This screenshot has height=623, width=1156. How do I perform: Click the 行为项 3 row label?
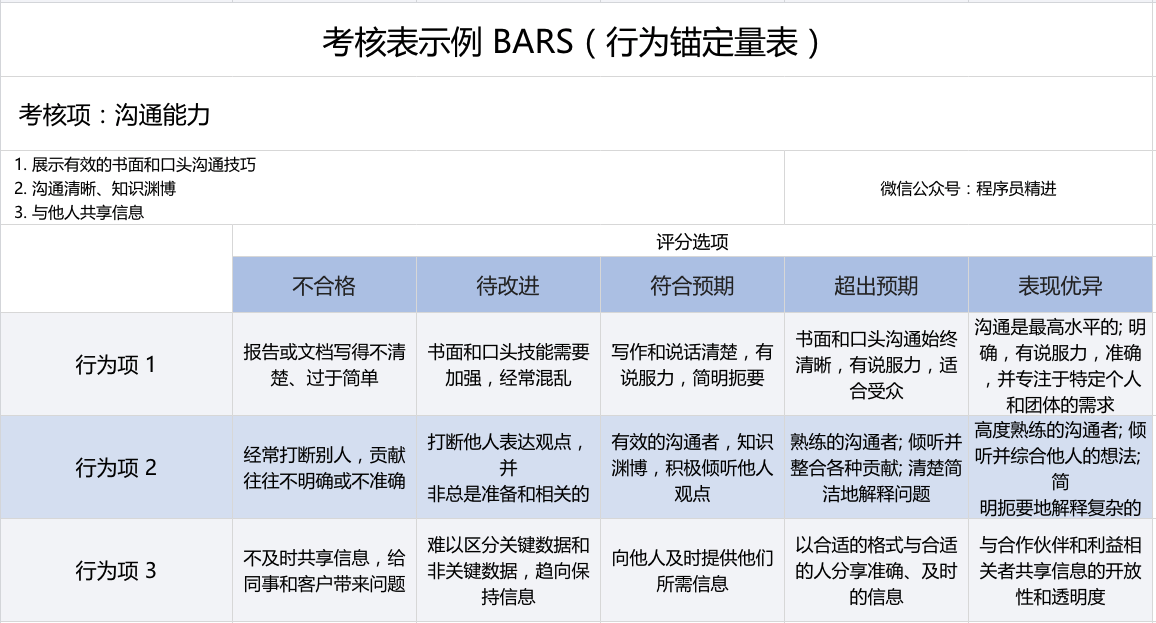(x=116, y=571)
